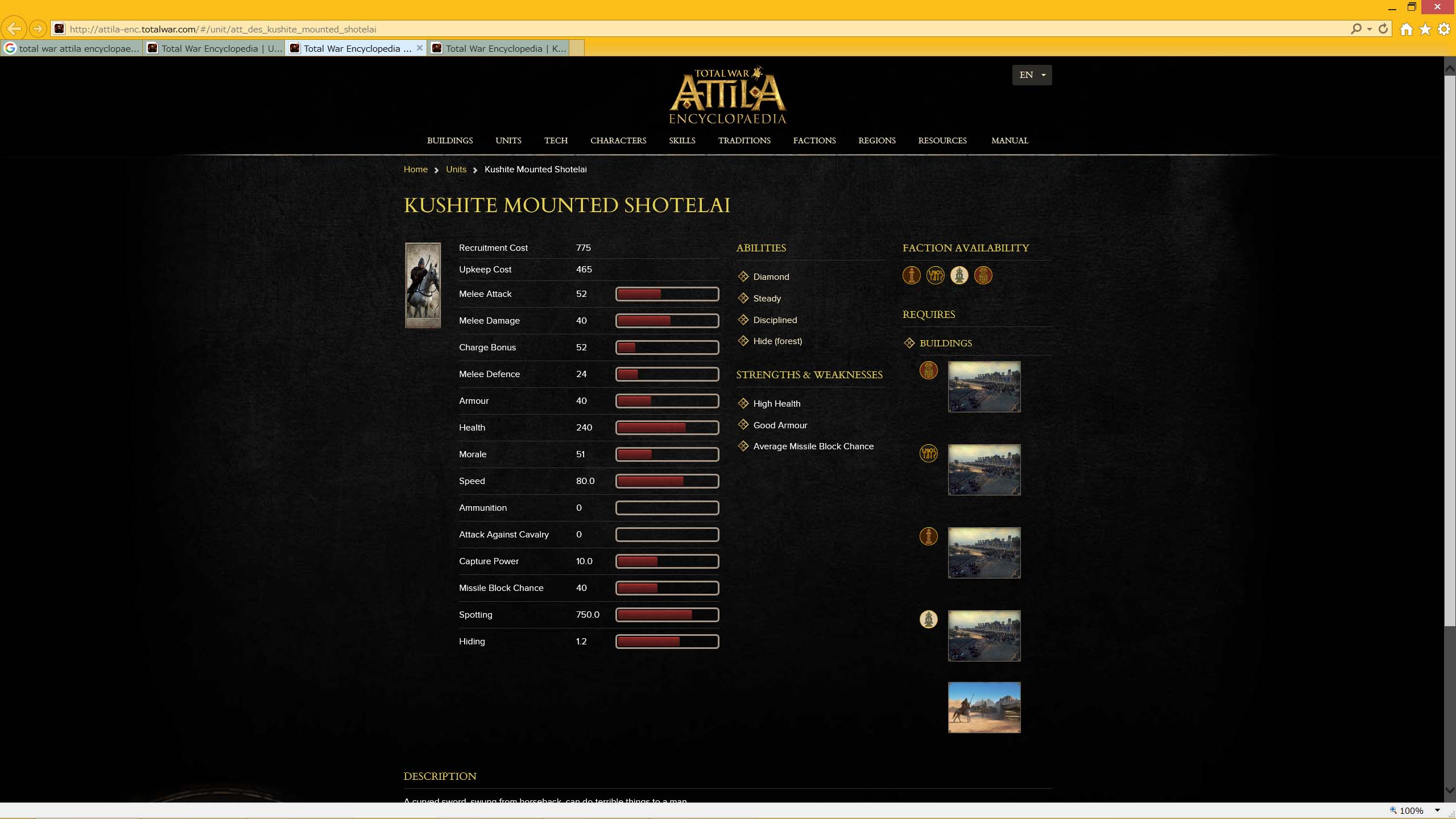Click faction emblem beside third required building

click(929, 536)
